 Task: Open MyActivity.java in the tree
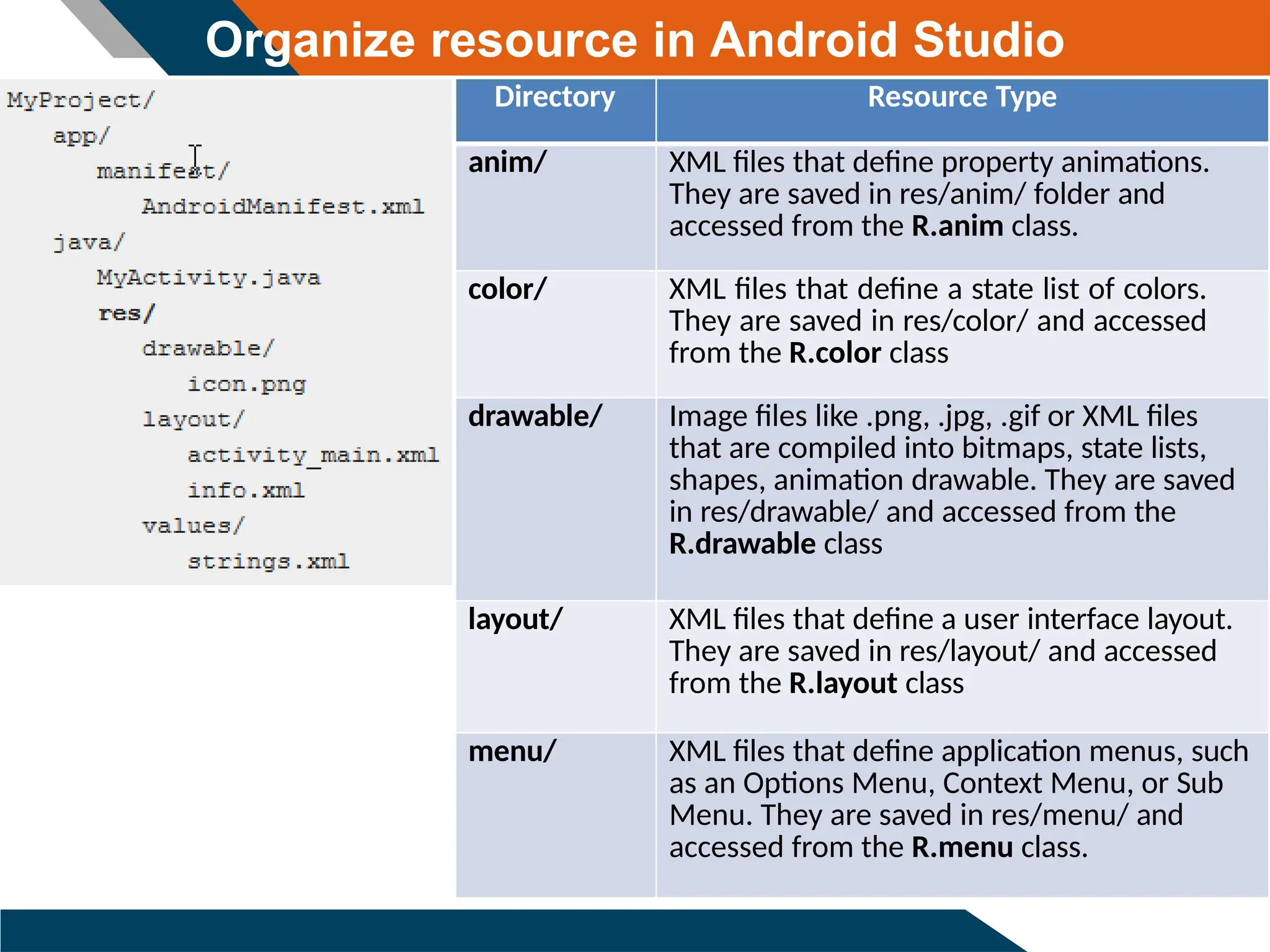(x=208, y=277)
